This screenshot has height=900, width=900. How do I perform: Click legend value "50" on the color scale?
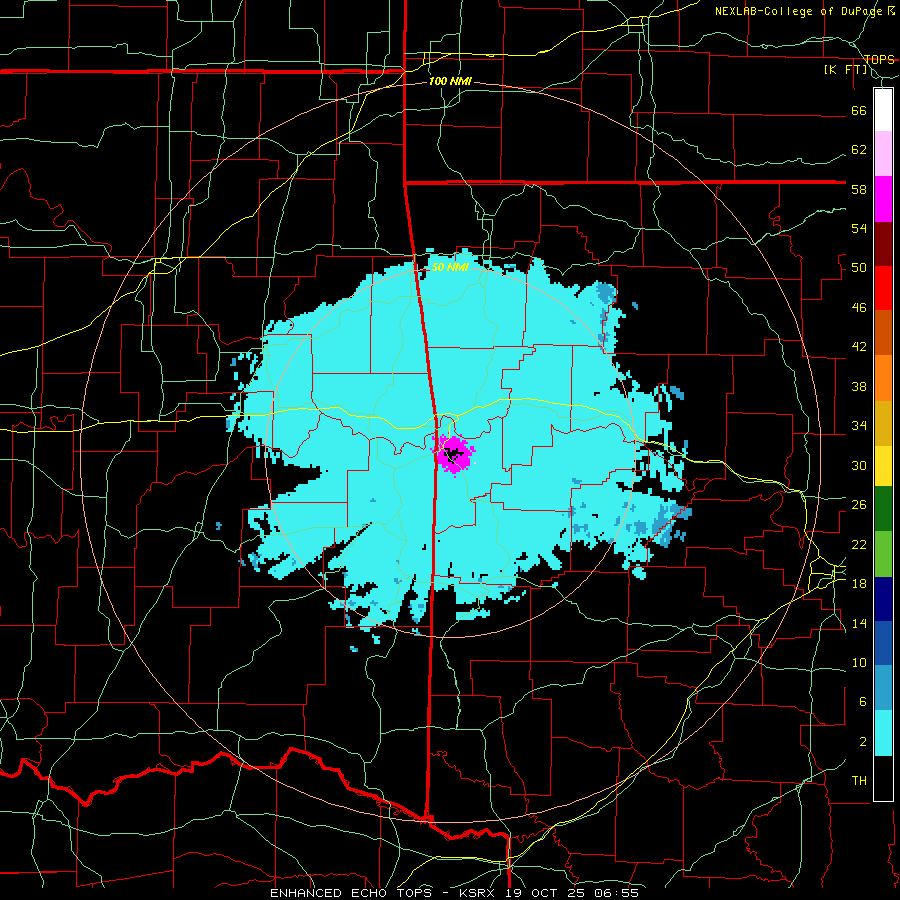(x=859, y=268)
